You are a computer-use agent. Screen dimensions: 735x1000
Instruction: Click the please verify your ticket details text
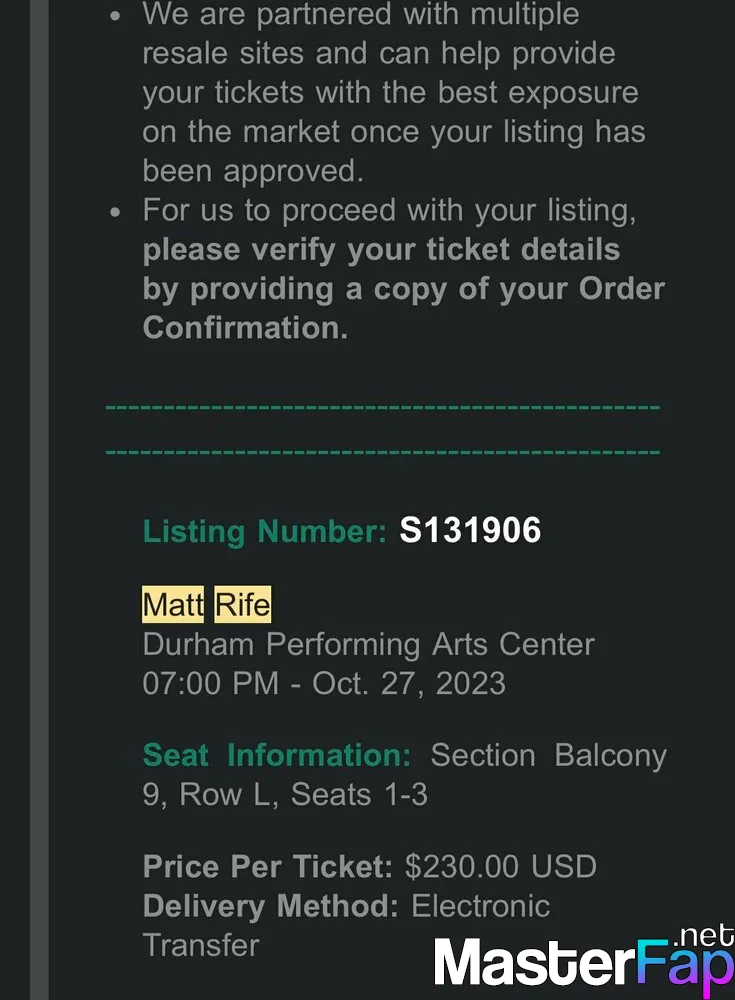[x=382, y=249]
